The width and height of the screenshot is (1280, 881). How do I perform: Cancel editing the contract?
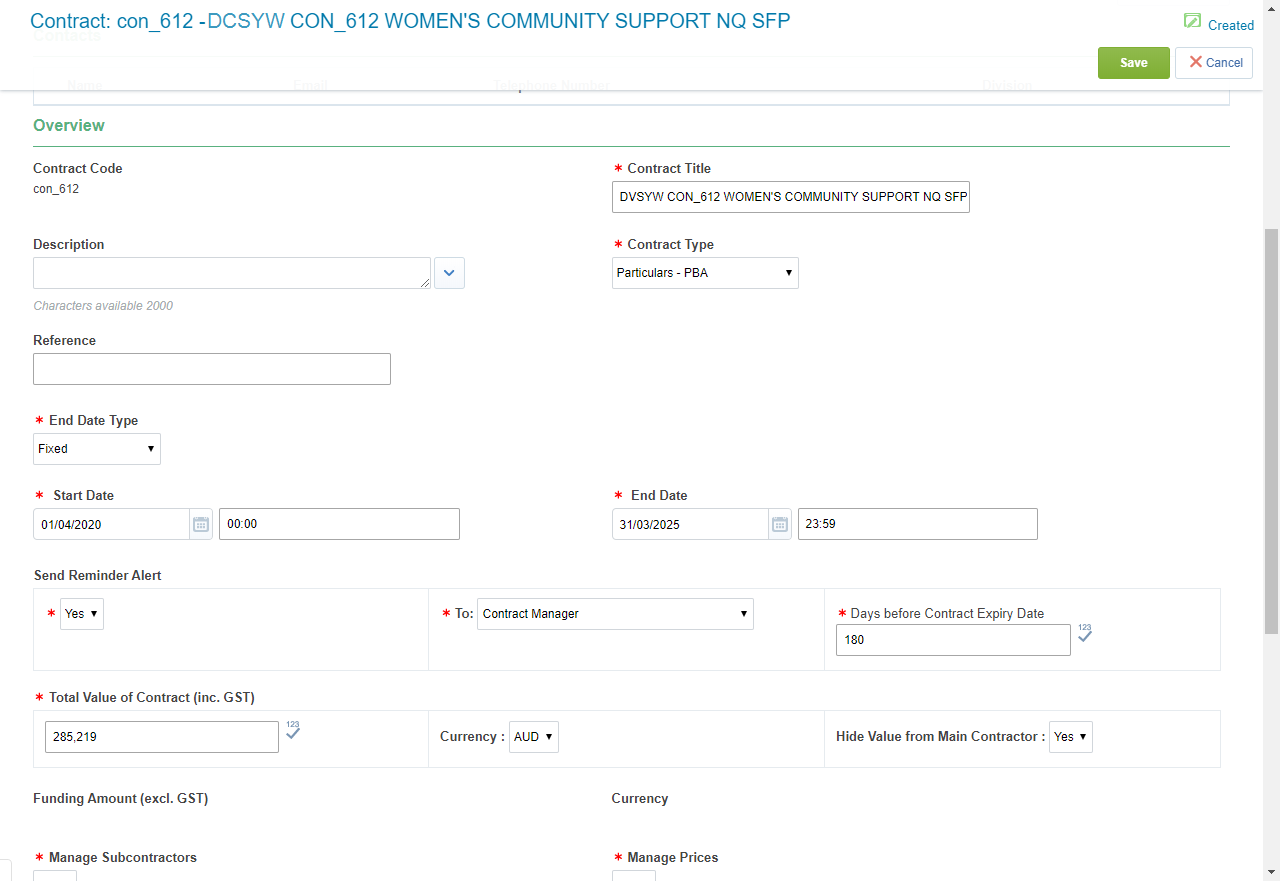(x=1214, y=62)
